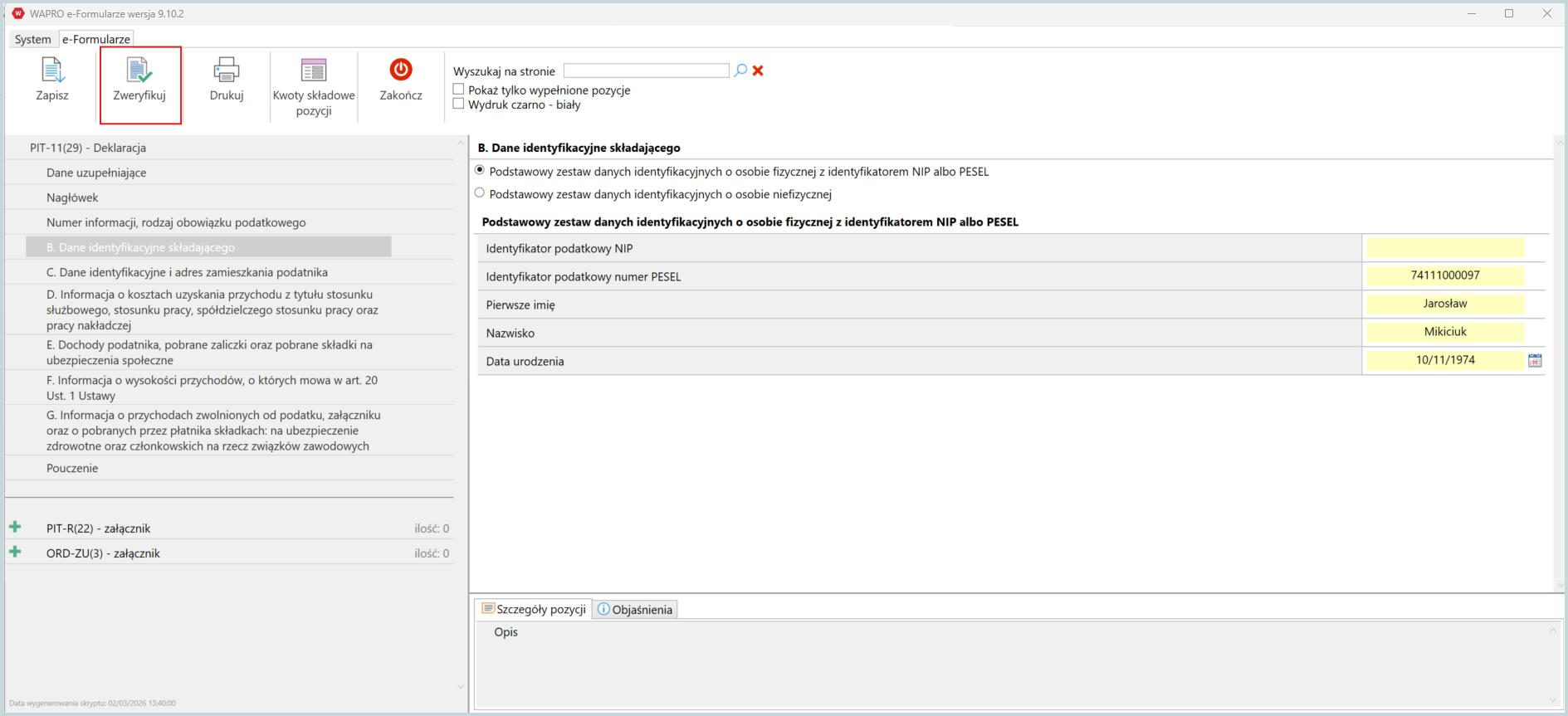1568x716 pixels.
Task: Enable Pokaż tylko wypełnione pozycje
Action: [x=458, y=90]
